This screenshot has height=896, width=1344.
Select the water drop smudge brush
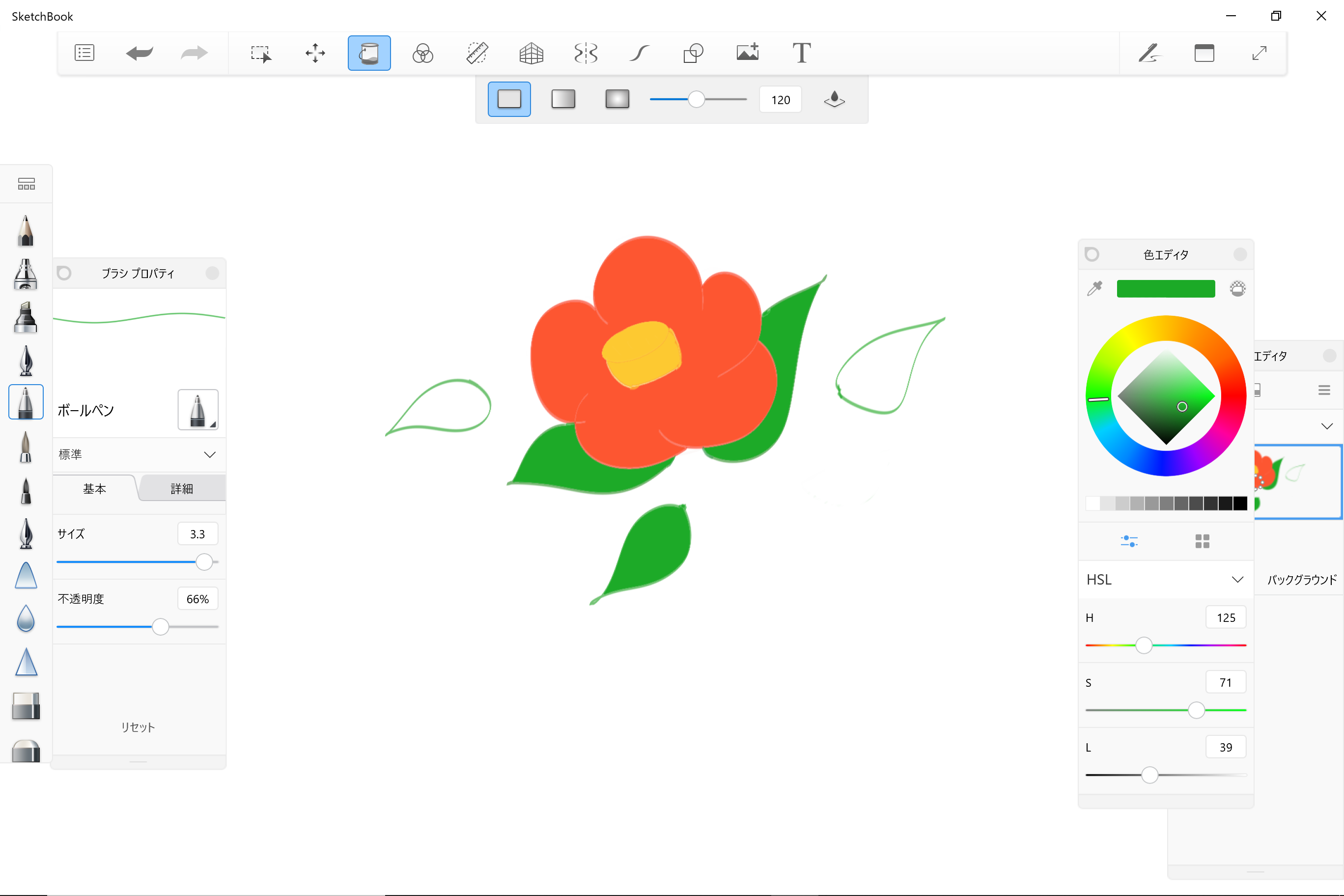coord(26,618)
